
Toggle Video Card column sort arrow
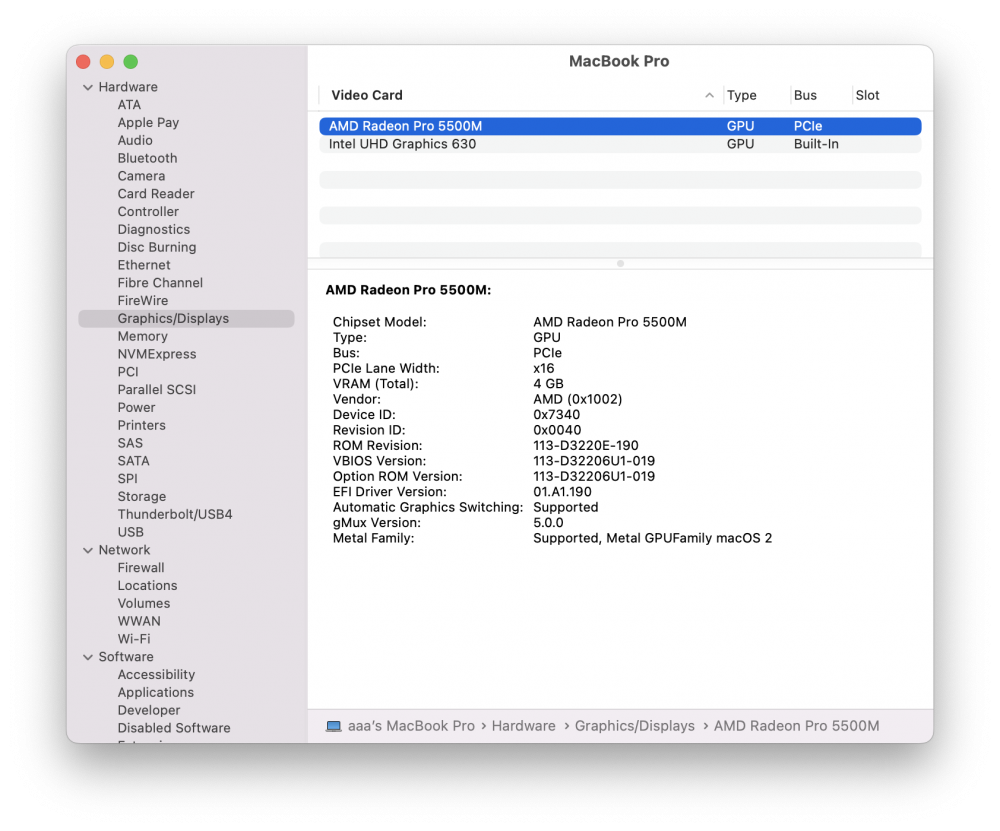(x=709, y=95)
